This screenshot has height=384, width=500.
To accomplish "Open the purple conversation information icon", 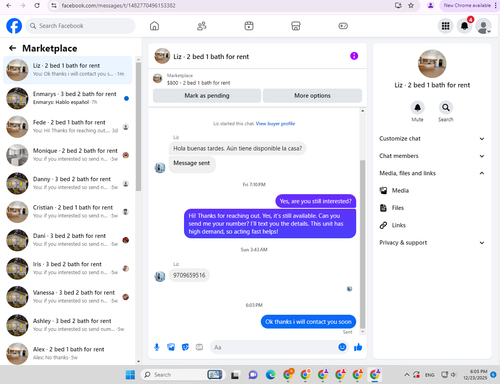I will point(354,56).
